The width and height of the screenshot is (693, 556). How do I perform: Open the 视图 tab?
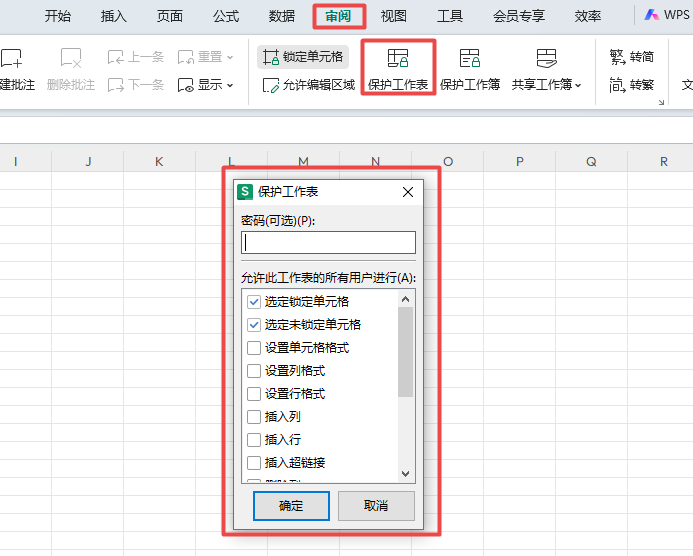pos(394,16)
